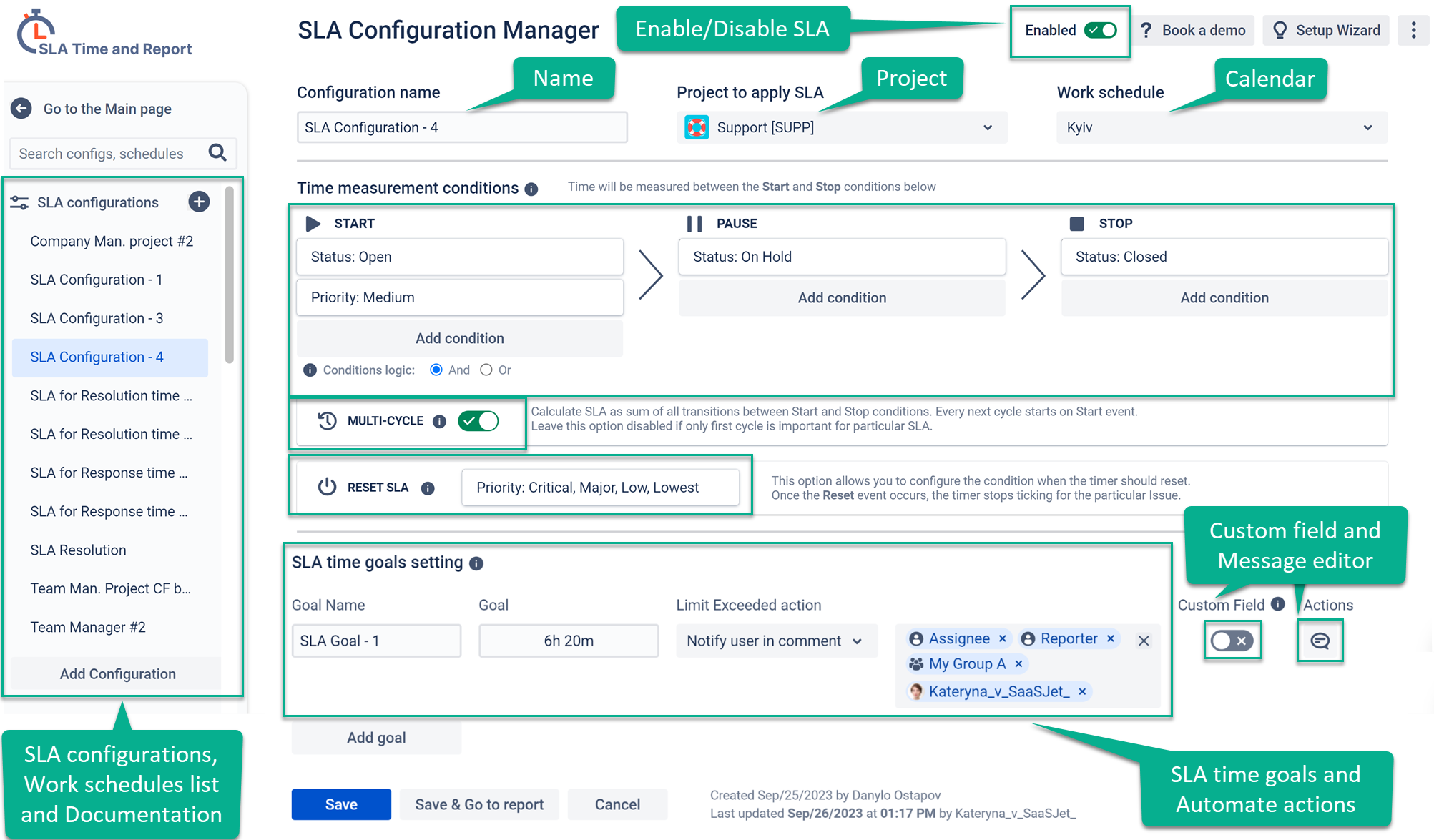This screenshot has width=1434, height=840.
Task: Select the Or conditions logic radio button
Action: [x=486, y=370]
